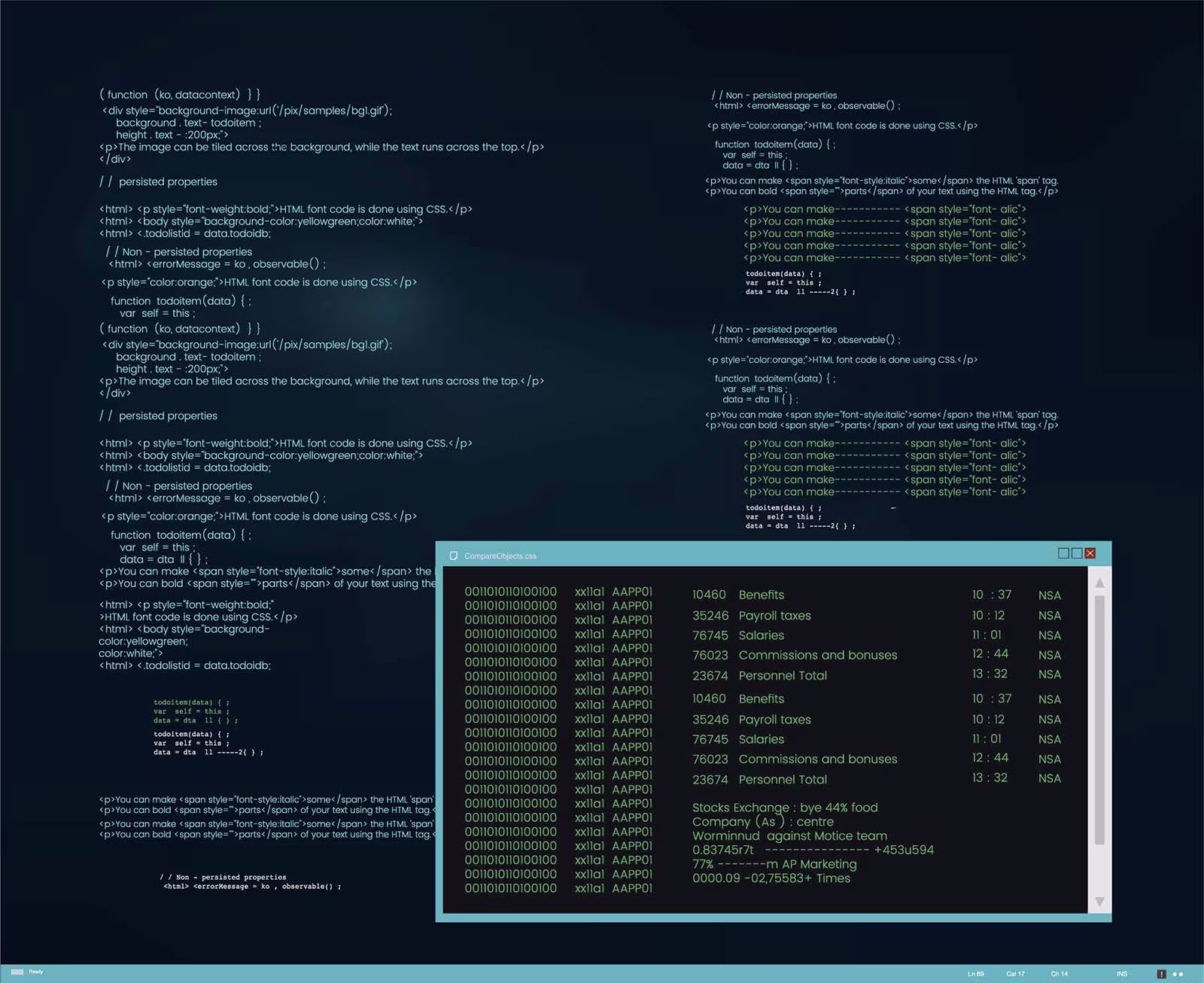Toggle INS insert mode in the status bar
Screen dimensions: 1204x983
tap(1120, 973)
